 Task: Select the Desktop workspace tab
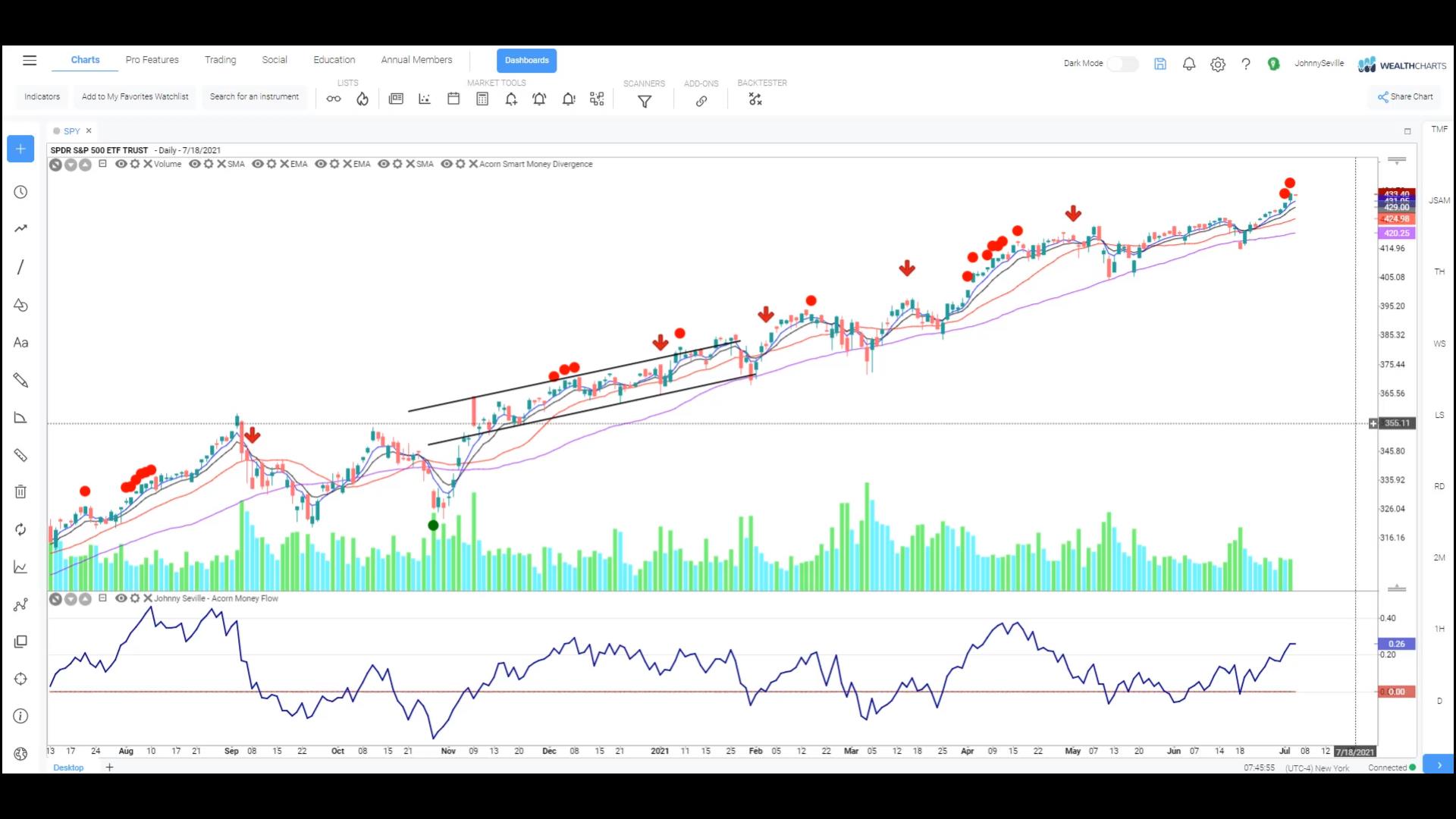click(68, 767)
